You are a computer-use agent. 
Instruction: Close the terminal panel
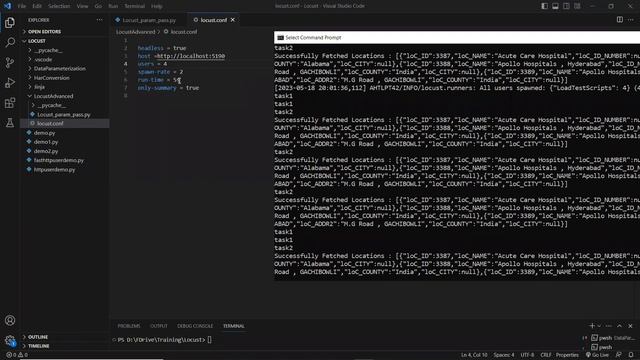(630, 326)
